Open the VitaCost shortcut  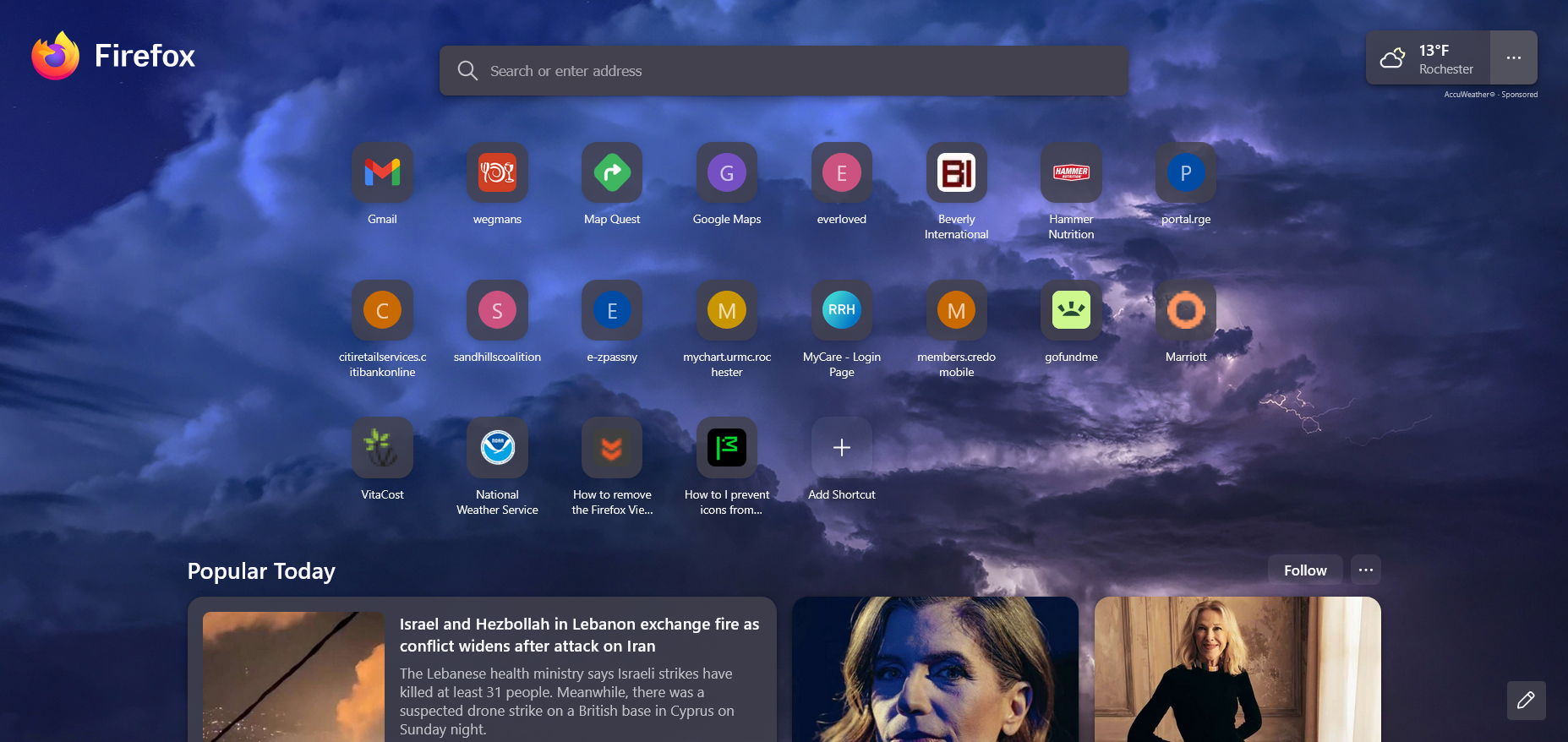382,448
